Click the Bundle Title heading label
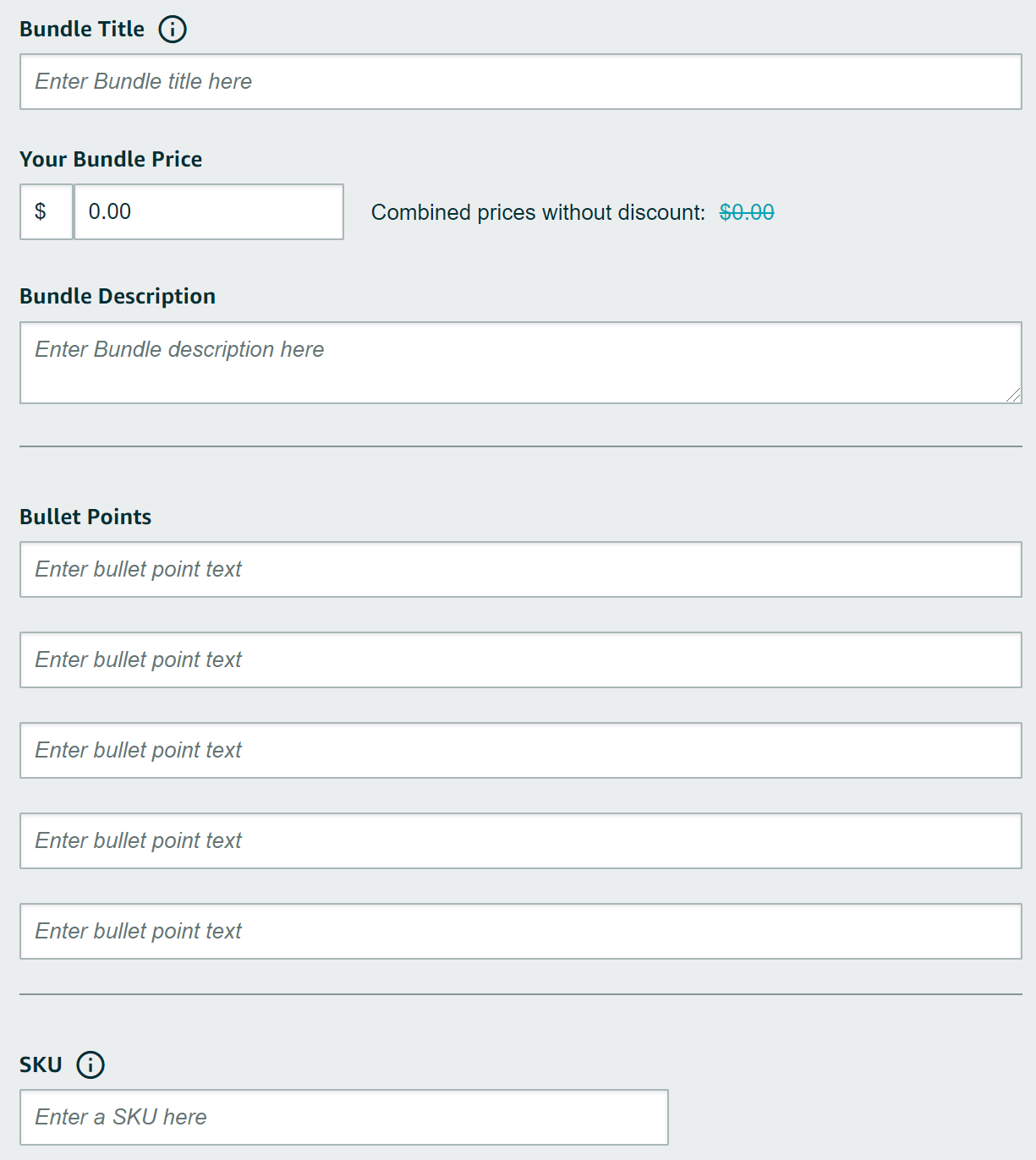The width and height of the screenshot is (1036, 1160). coord(82,29)
